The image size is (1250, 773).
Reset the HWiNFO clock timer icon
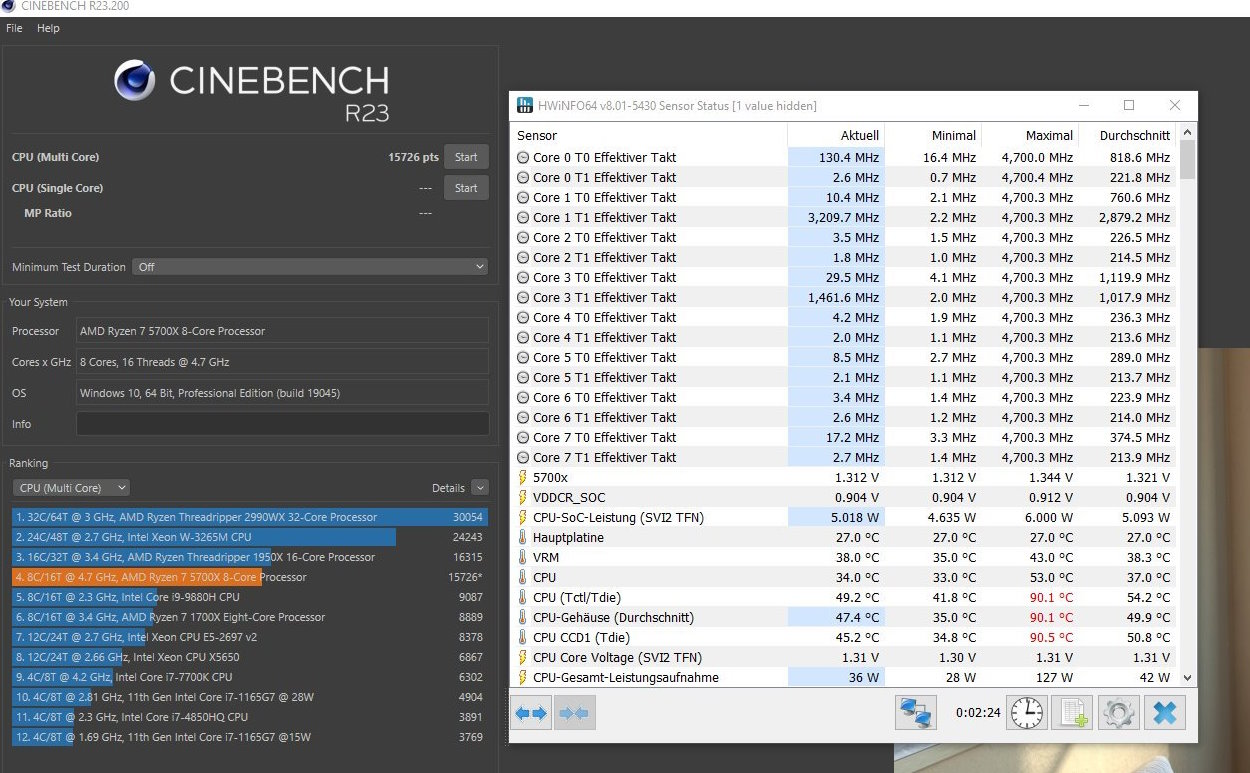[x=1027, y=713]
